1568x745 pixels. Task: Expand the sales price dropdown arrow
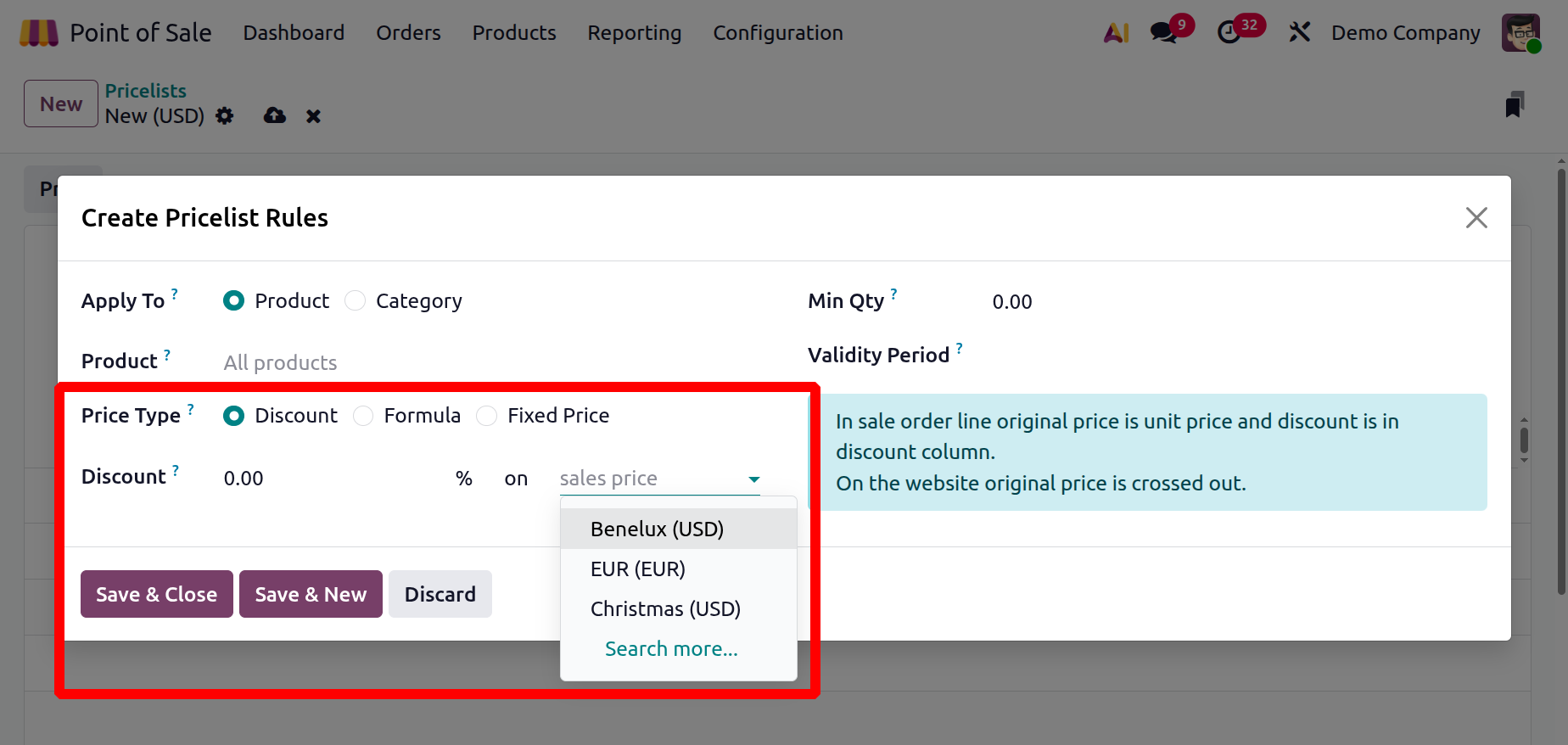(x=753, y=479)
